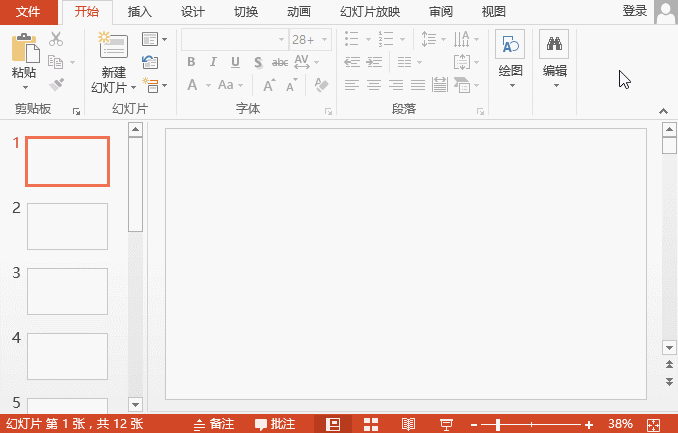Image resolution: width=678 pixels, height=433 pixels.
Task: Open the font size dropdown showing 28+
Action: [x=310, y=40]
